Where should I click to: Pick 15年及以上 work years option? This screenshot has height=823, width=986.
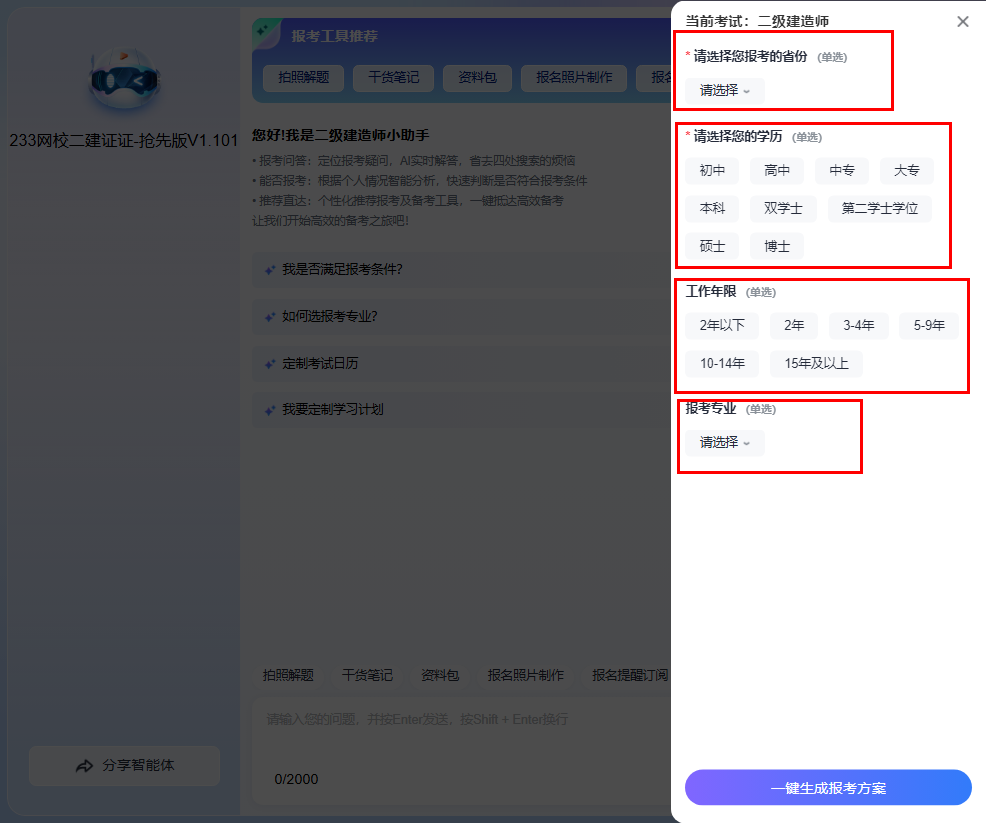coord(816,363)
